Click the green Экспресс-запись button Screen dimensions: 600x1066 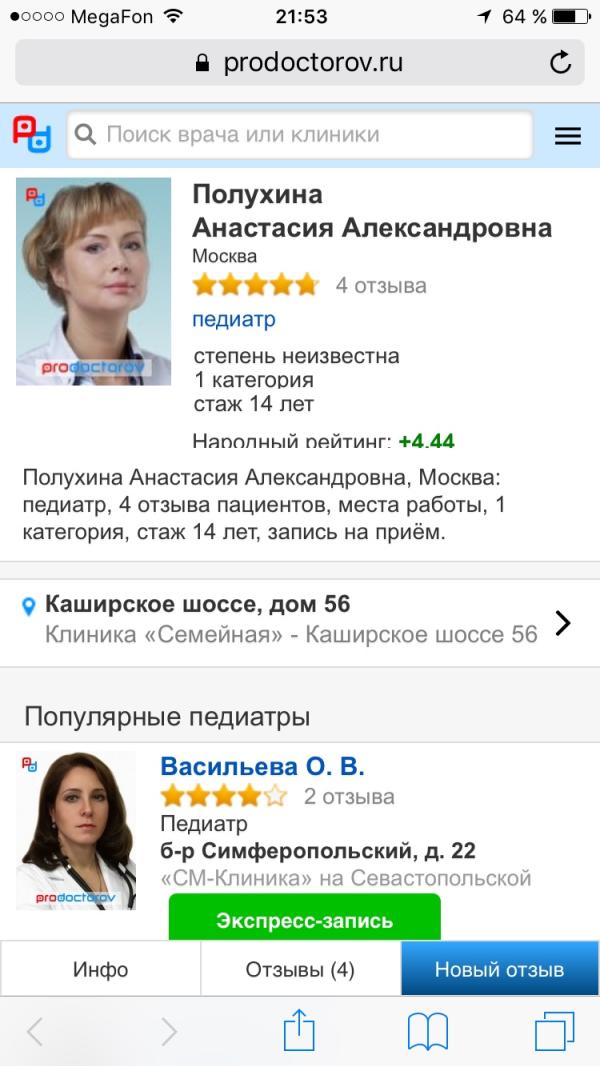tap(304, 918)
